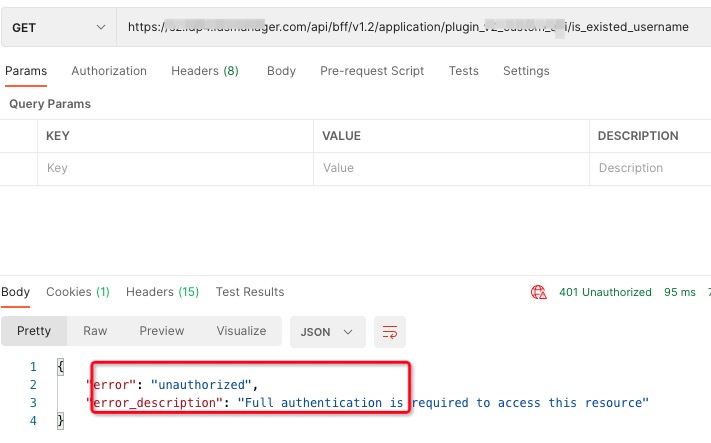Click the request URL field

tap(410, 28)
